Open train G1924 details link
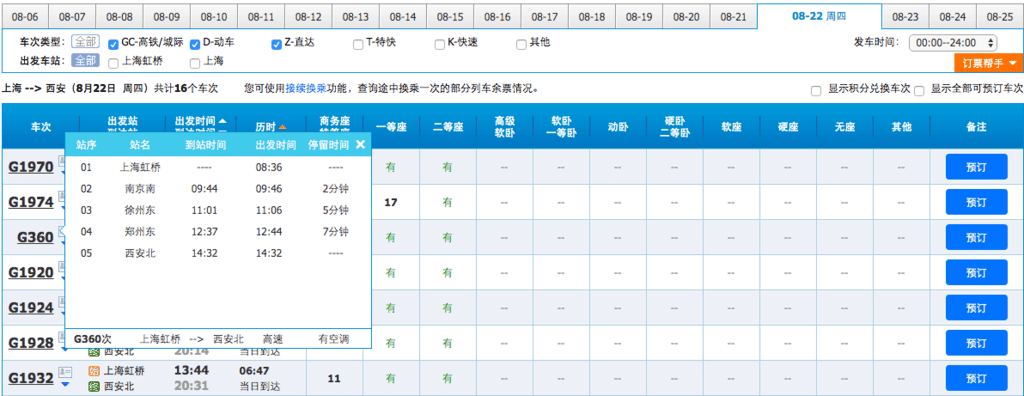1024x396 pixels. point(31,308)
